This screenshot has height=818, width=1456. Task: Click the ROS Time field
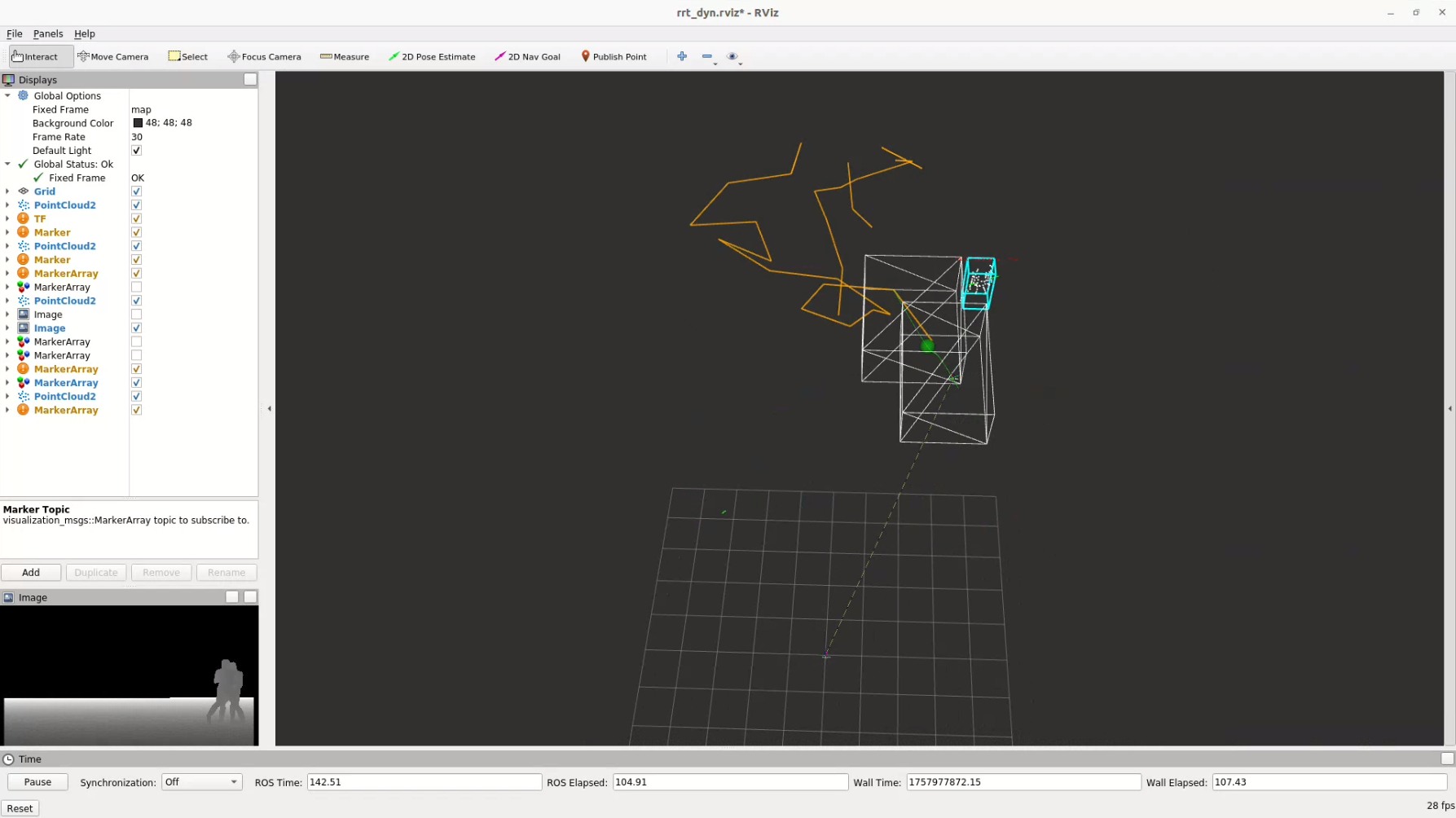coord(423,782)
